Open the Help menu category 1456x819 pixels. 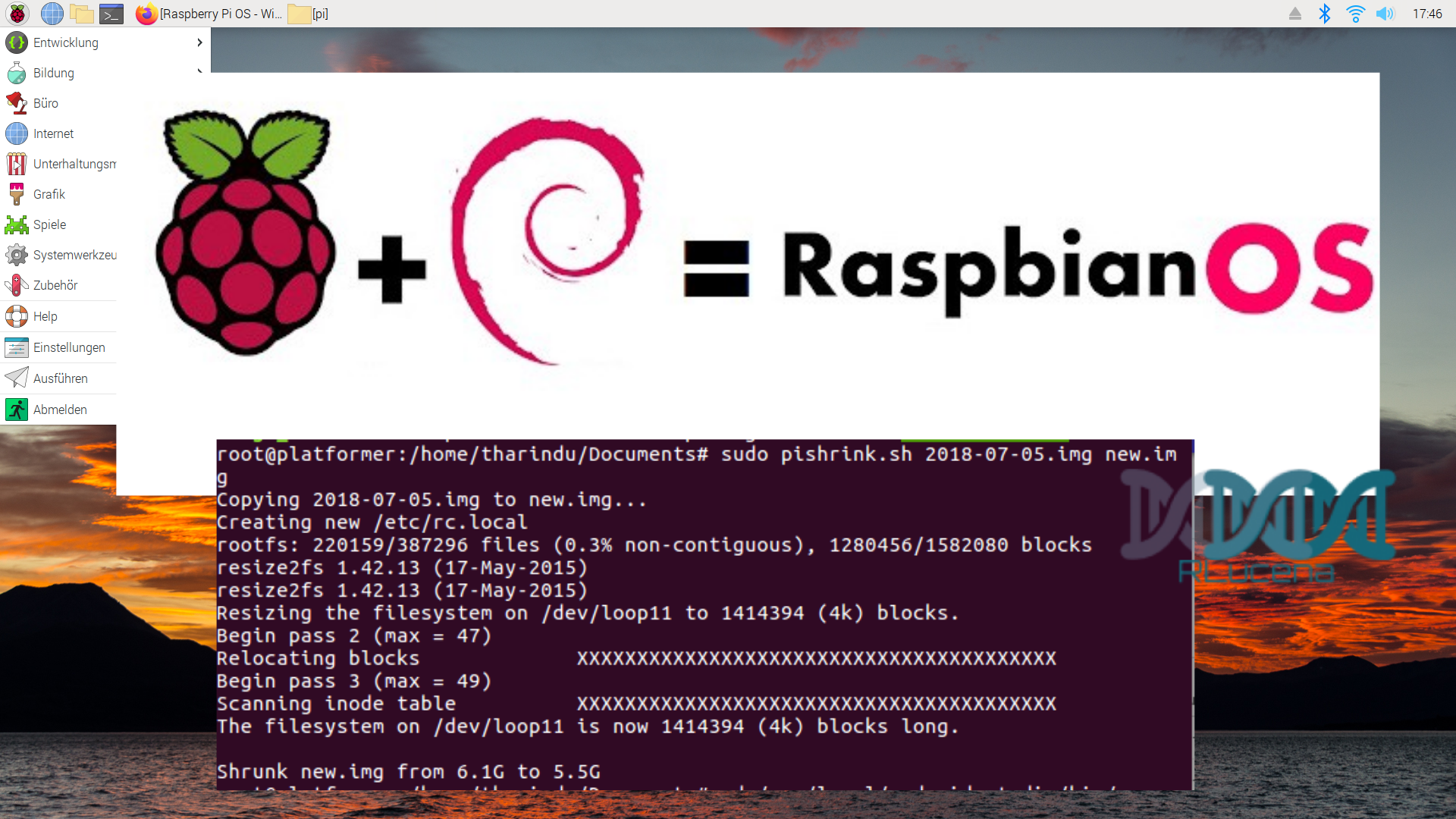58,316
